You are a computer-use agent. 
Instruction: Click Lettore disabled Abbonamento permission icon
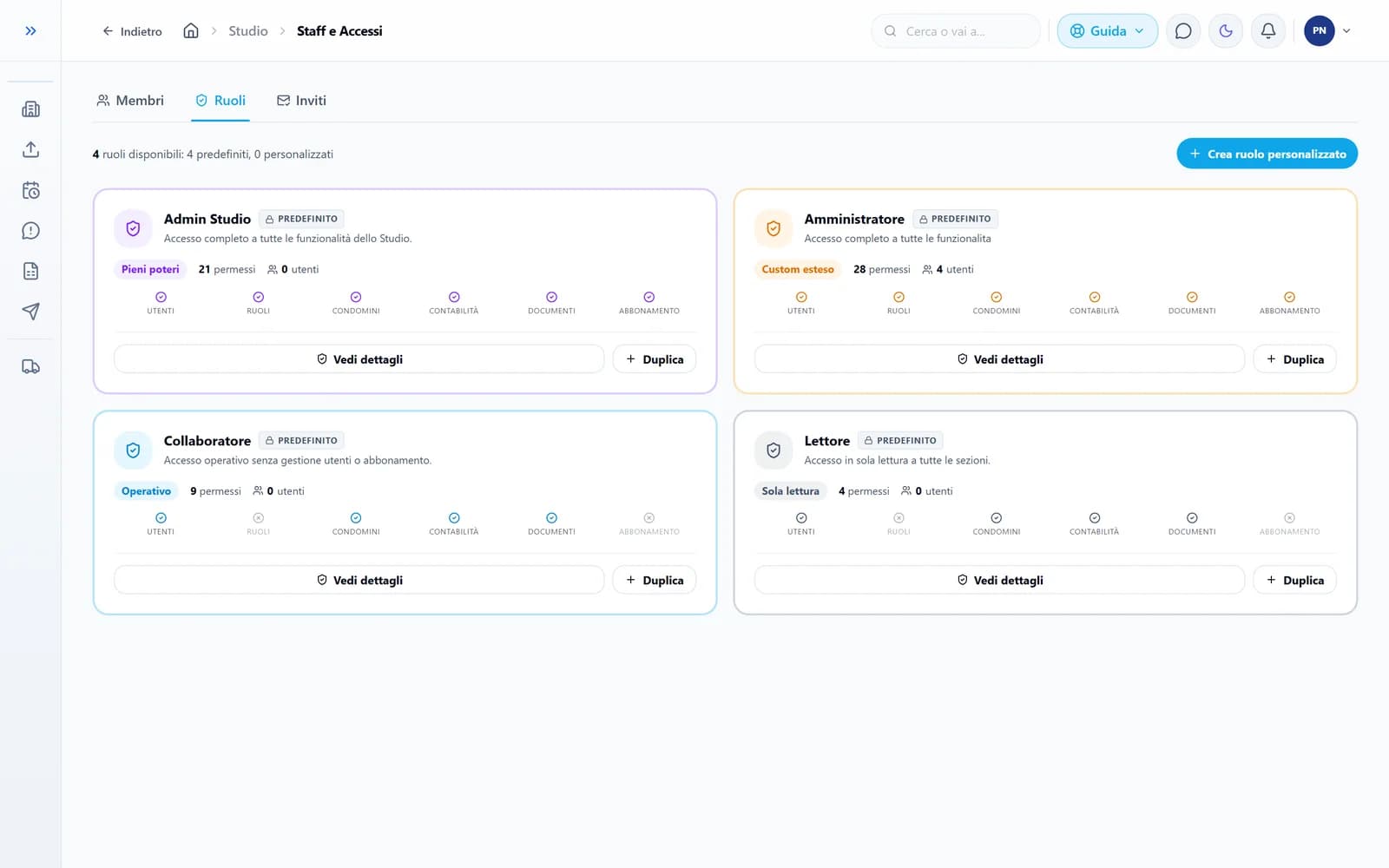click(1289, 518)
